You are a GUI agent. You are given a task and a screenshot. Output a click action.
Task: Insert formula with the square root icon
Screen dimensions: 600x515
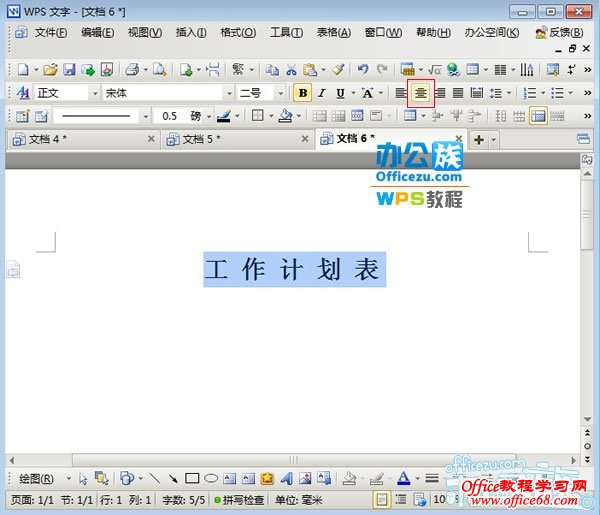(x=434, y=70)
